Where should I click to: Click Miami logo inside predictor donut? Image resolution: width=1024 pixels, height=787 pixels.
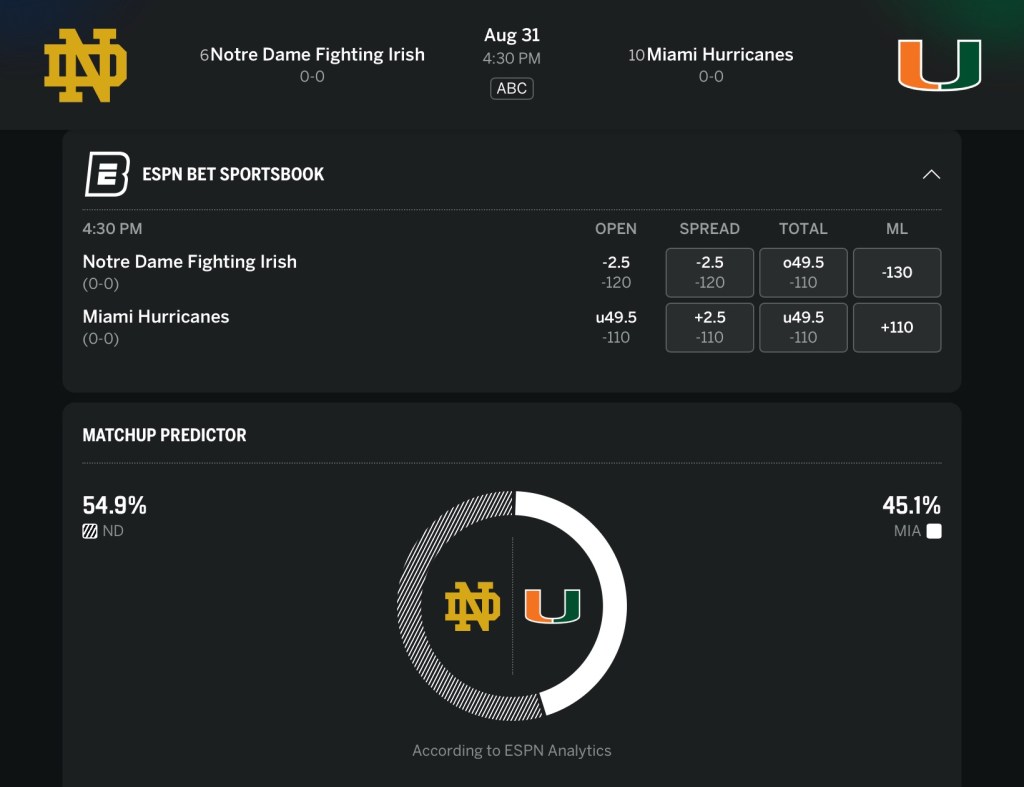(x=552, y=606)
